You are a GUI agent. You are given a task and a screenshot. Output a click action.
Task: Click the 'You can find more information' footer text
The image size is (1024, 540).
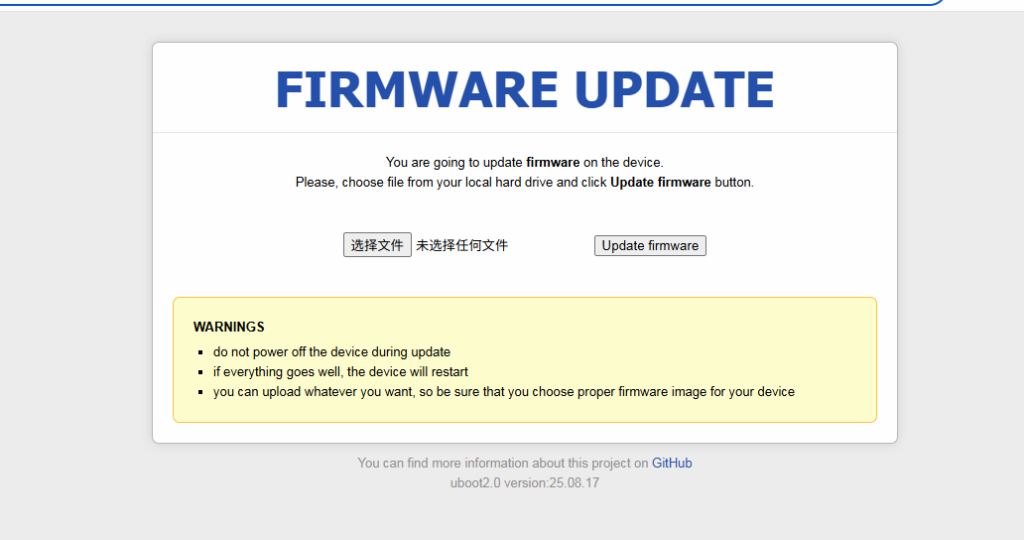coord(503,463)
